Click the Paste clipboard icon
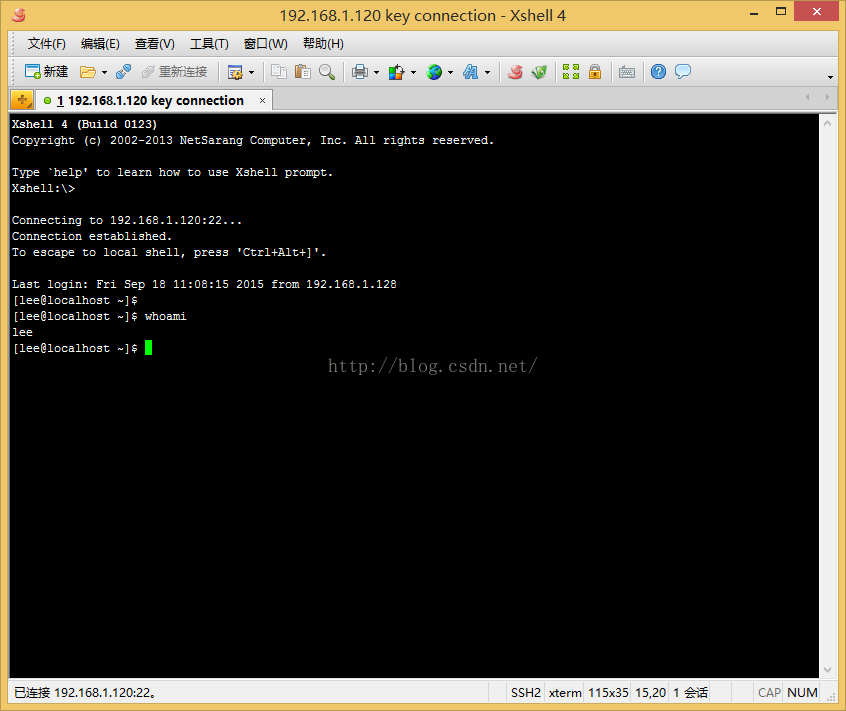Viewport: 846px width, 711px height. point(303,72)
